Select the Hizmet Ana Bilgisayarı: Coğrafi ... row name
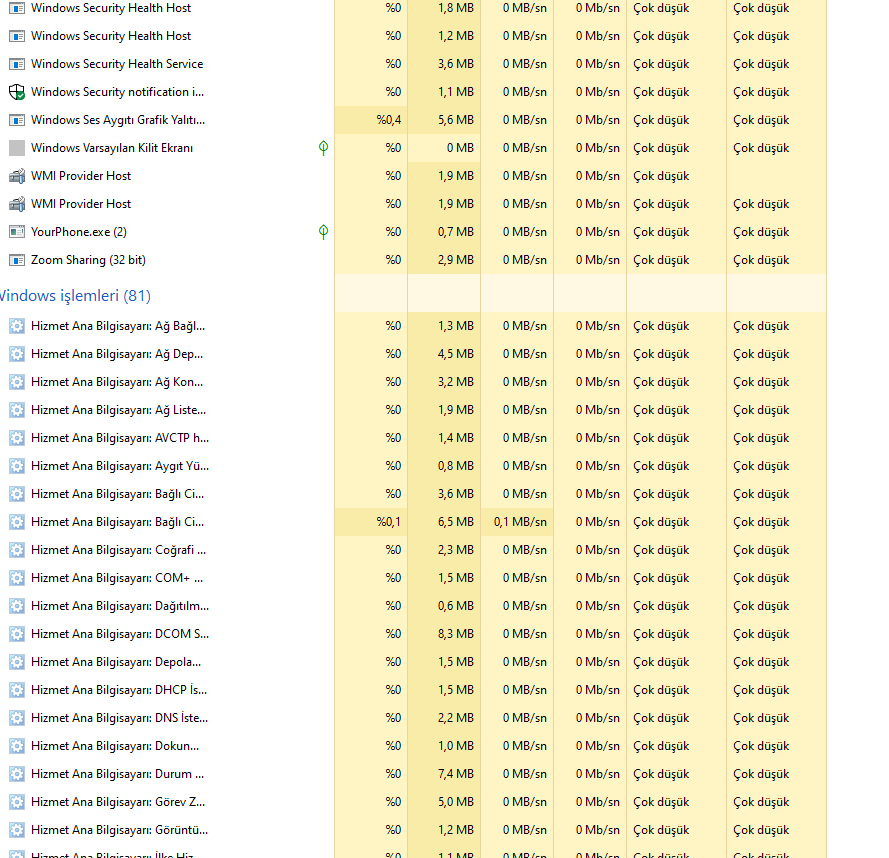889x858 pixels. click(x=118, y=550)
